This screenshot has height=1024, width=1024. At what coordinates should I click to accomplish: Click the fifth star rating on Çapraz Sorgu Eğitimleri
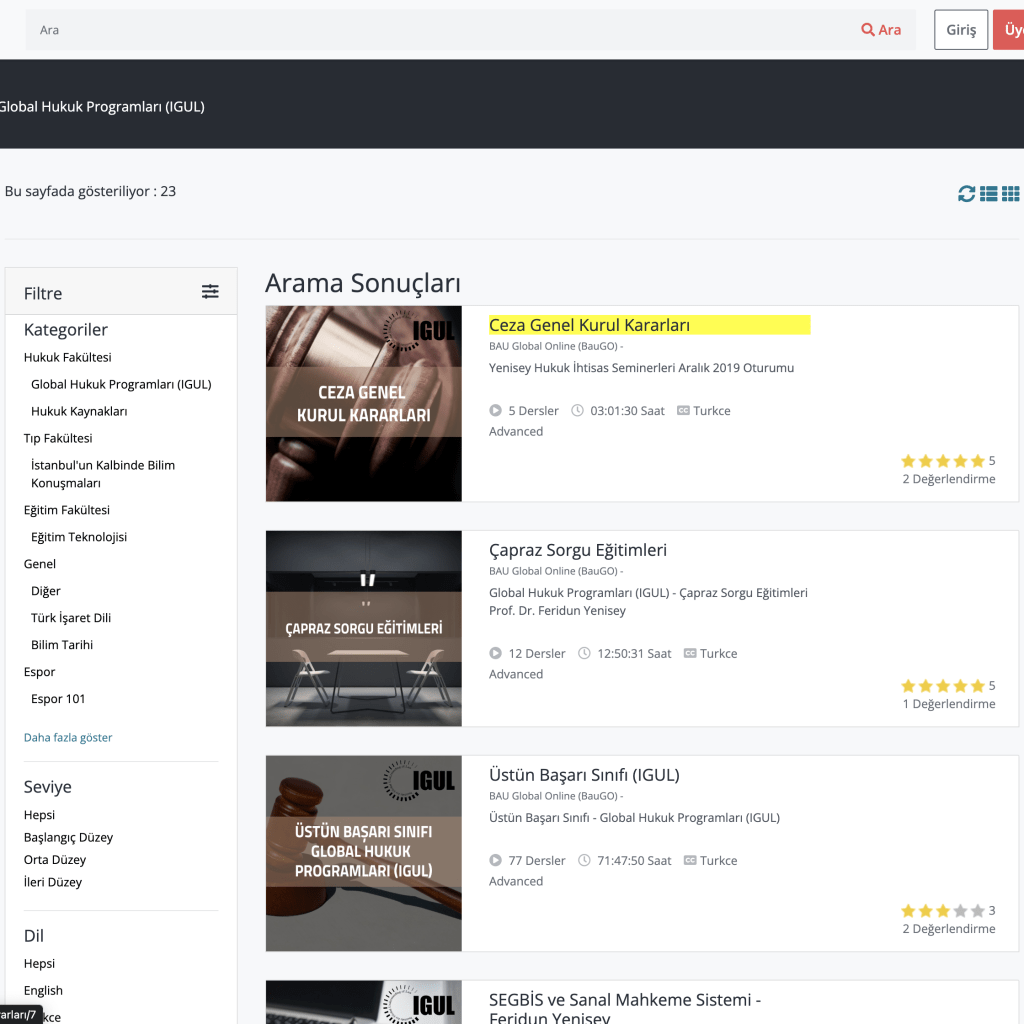pyautogui.click(x=978, y=686)
